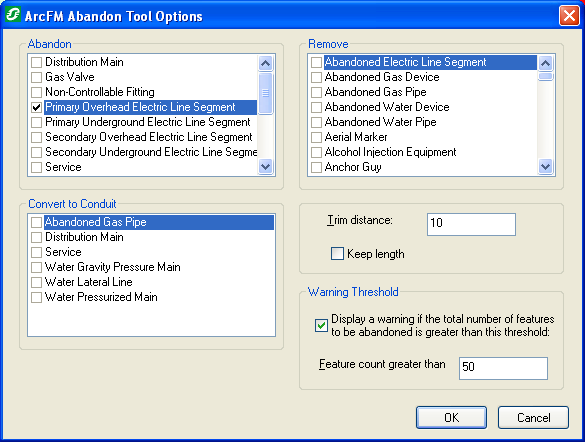This screenshot has width=585, height=442.
Task: Select Water Lateral Line in Convert to Conduit
Action: click(89, 282)
